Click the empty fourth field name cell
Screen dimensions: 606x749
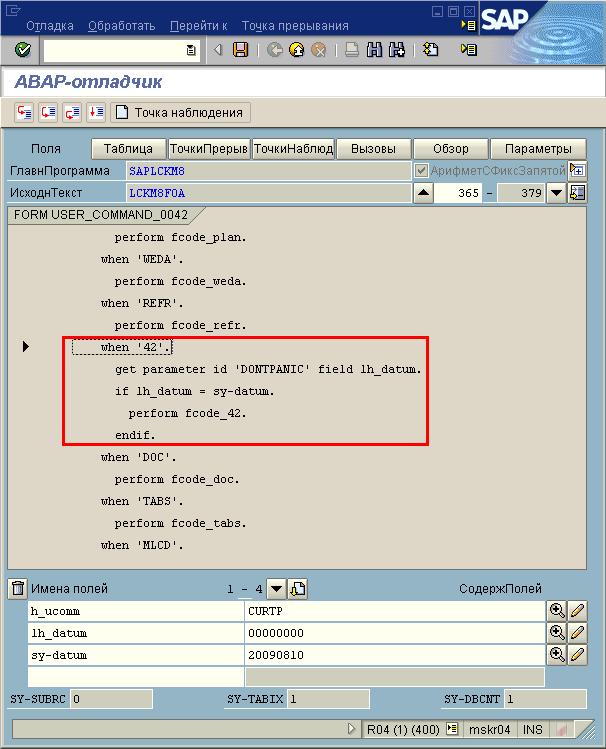[x=136, y=677]
